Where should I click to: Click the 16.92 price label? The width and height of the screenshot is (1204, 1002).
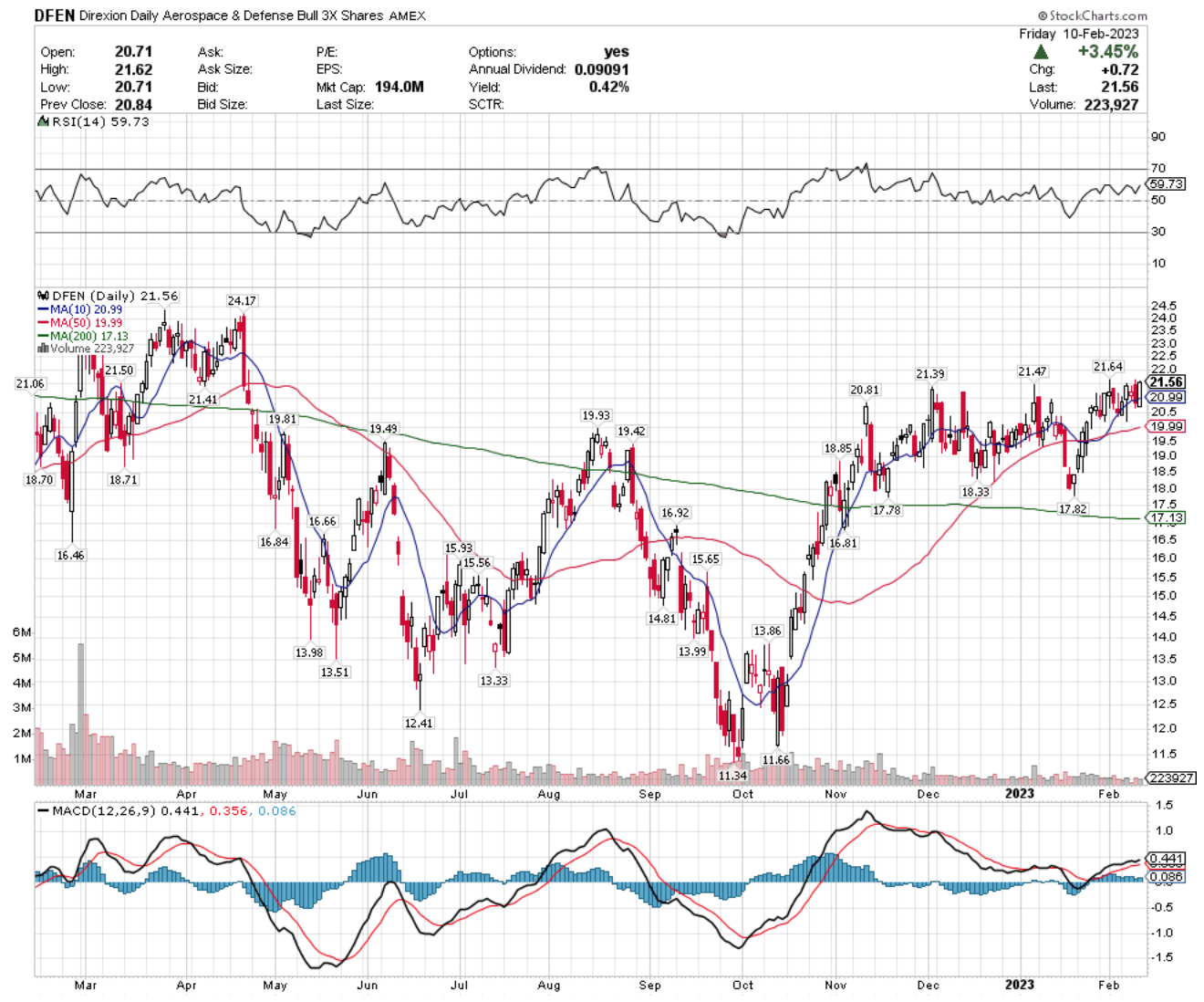(675, 513)
